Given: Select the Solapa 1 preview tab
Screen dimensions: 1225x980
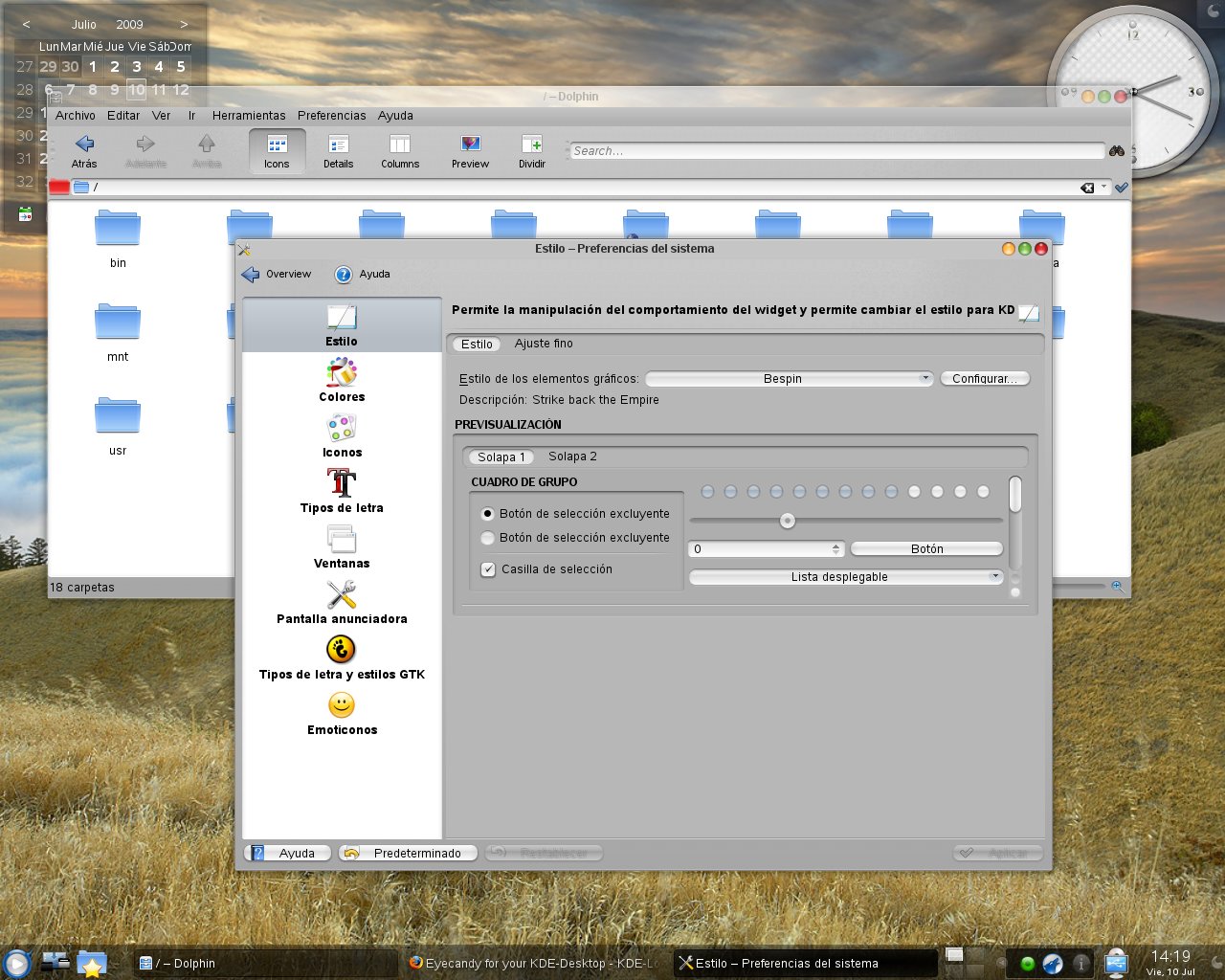Looking at the screenshot, I should coord(501,457).
